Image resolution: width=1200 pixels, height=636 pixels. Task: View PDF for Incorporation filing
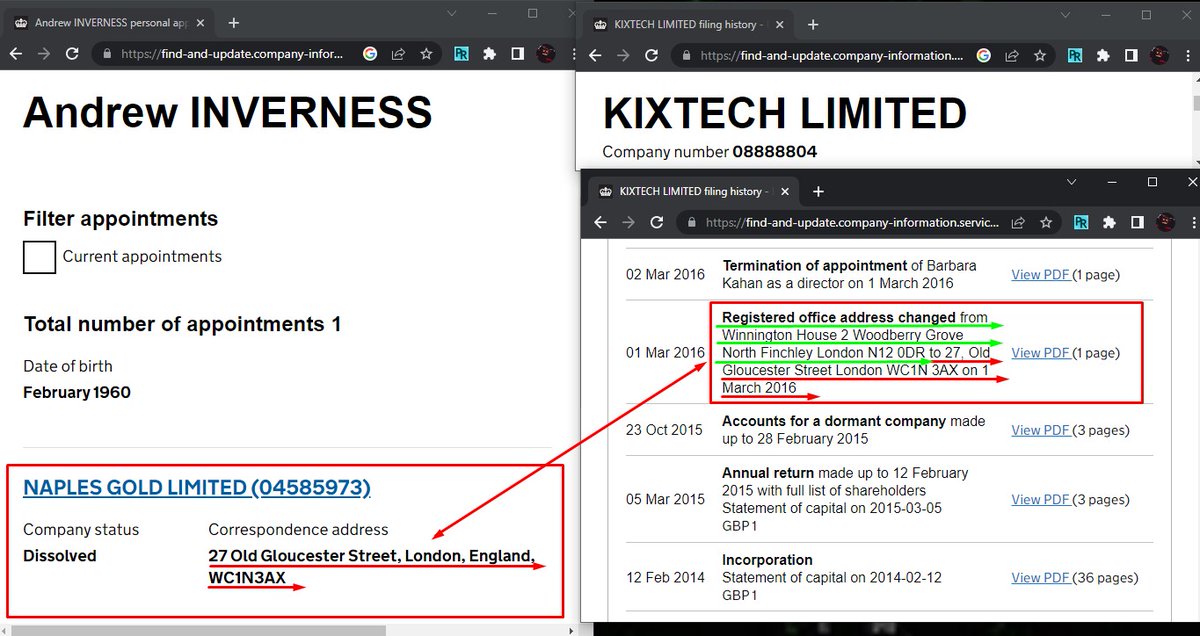[1041, 577]
